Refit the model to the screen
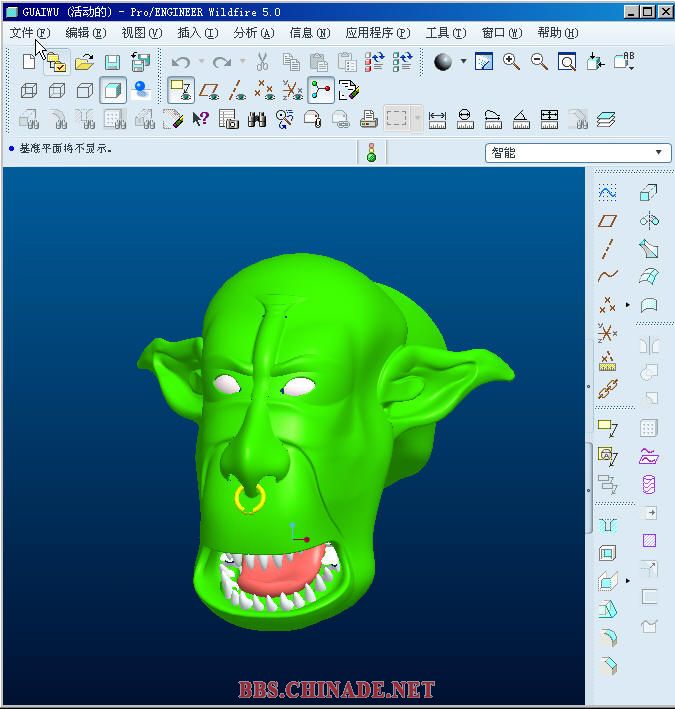Screen dimensions: 675x709 pos(567,62)
